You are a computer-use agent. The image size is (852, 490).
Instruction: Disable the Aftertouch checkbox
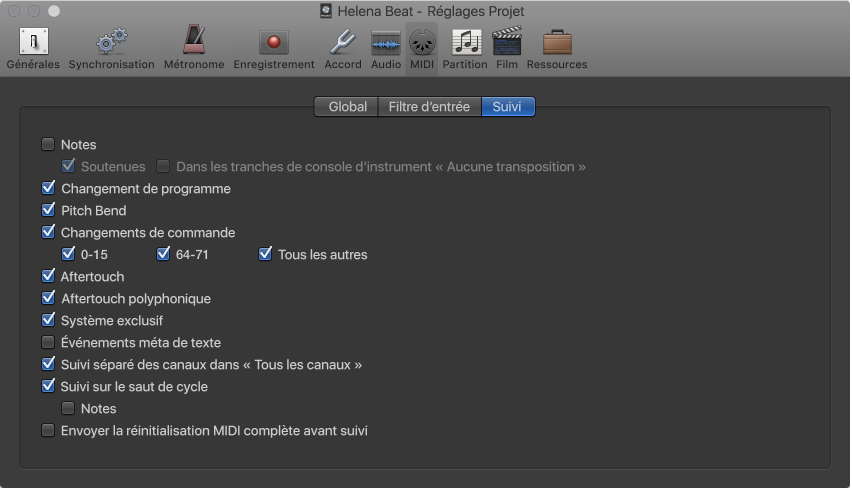pos(48,276)
